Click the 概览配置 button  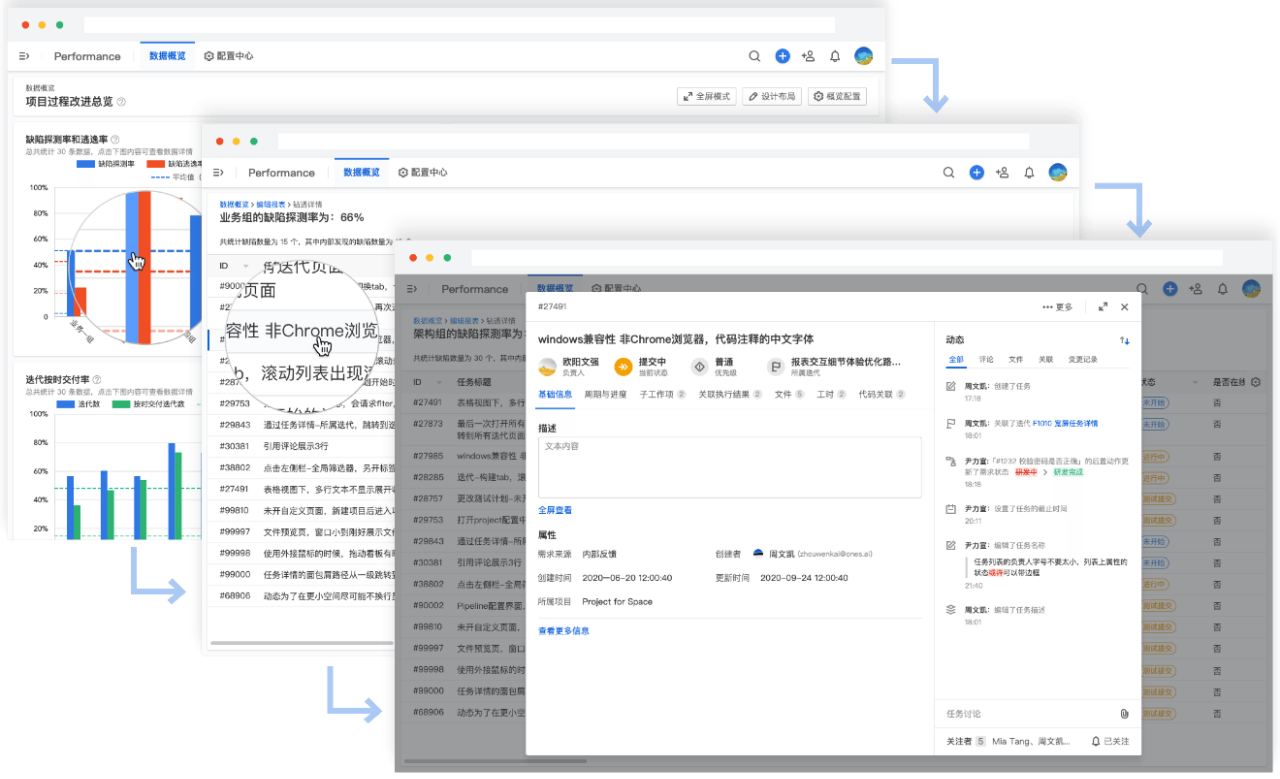[x=837, y=97]
